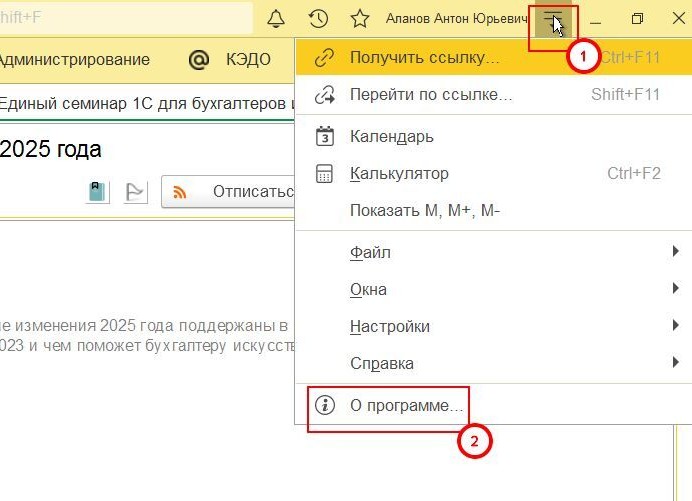
Task: Click the Ctrl+F11 shortcut text
Action: click(x=630, y=57)
